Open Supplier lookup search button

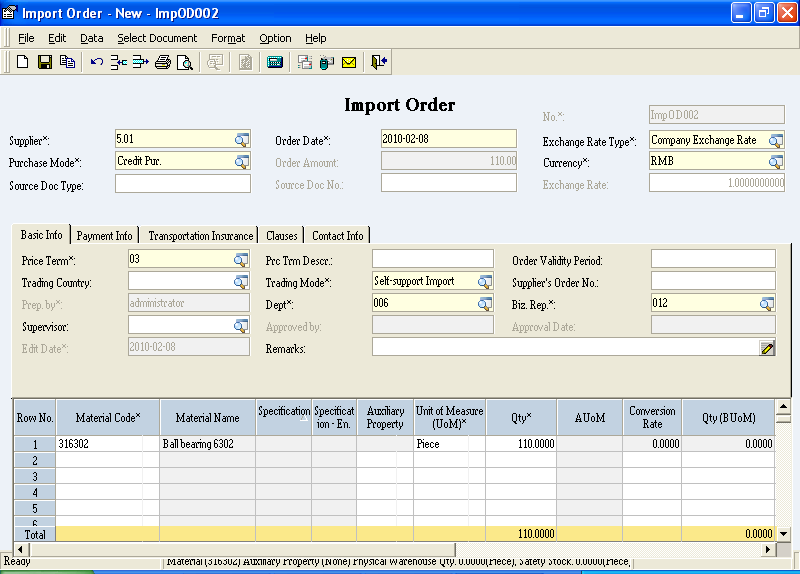[x=242, y=140]
